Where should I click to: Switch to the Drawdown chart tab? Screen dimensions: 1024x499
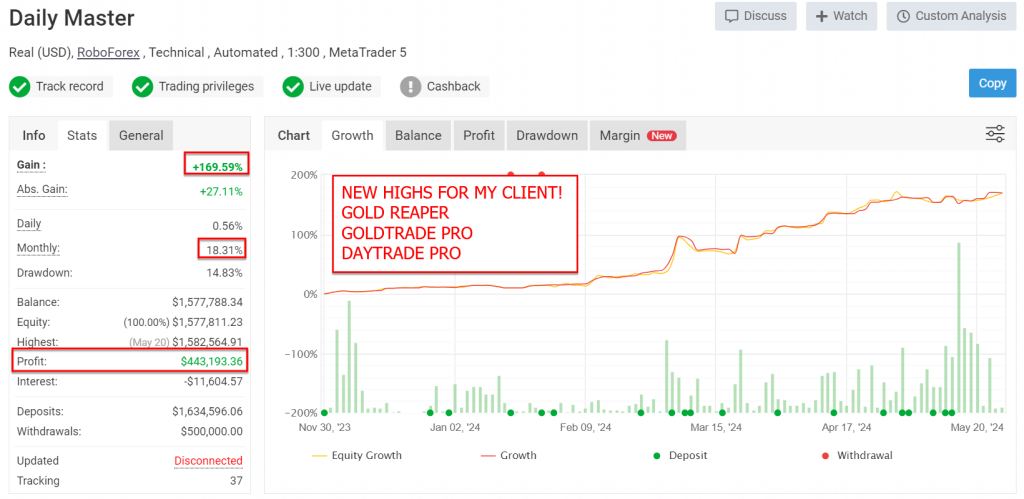547,136
